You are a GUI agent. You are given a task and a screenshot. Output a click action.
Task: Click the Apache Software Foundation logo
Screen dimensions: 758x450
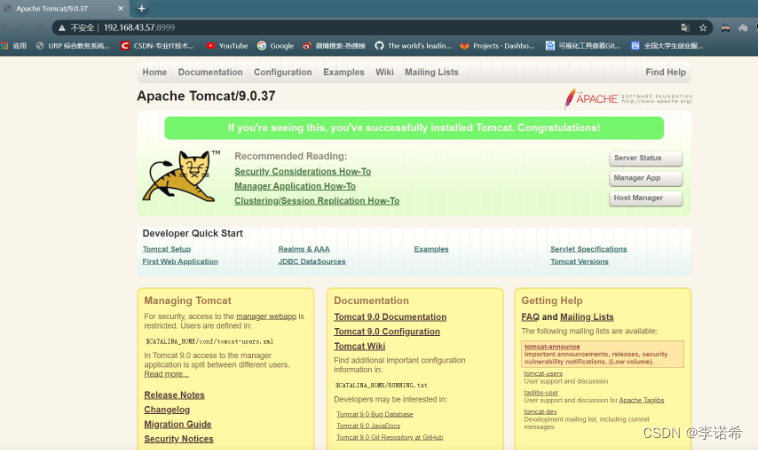pos(628,99)
